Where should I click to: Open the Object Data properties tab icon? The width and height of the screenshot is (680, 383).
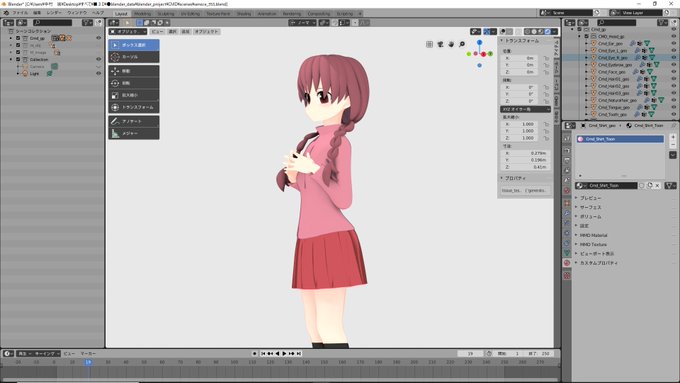click(x=567, y=253)
